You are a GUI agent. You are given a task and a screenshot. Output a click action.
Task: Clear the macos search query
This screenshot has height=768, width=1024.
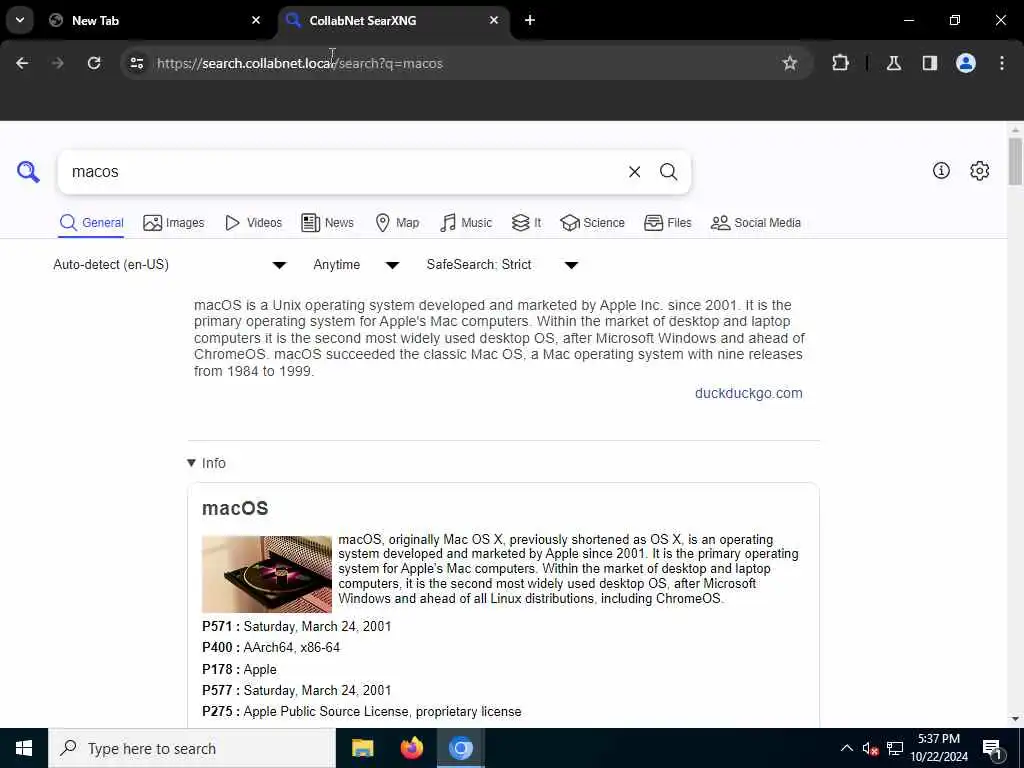[634, 172]
